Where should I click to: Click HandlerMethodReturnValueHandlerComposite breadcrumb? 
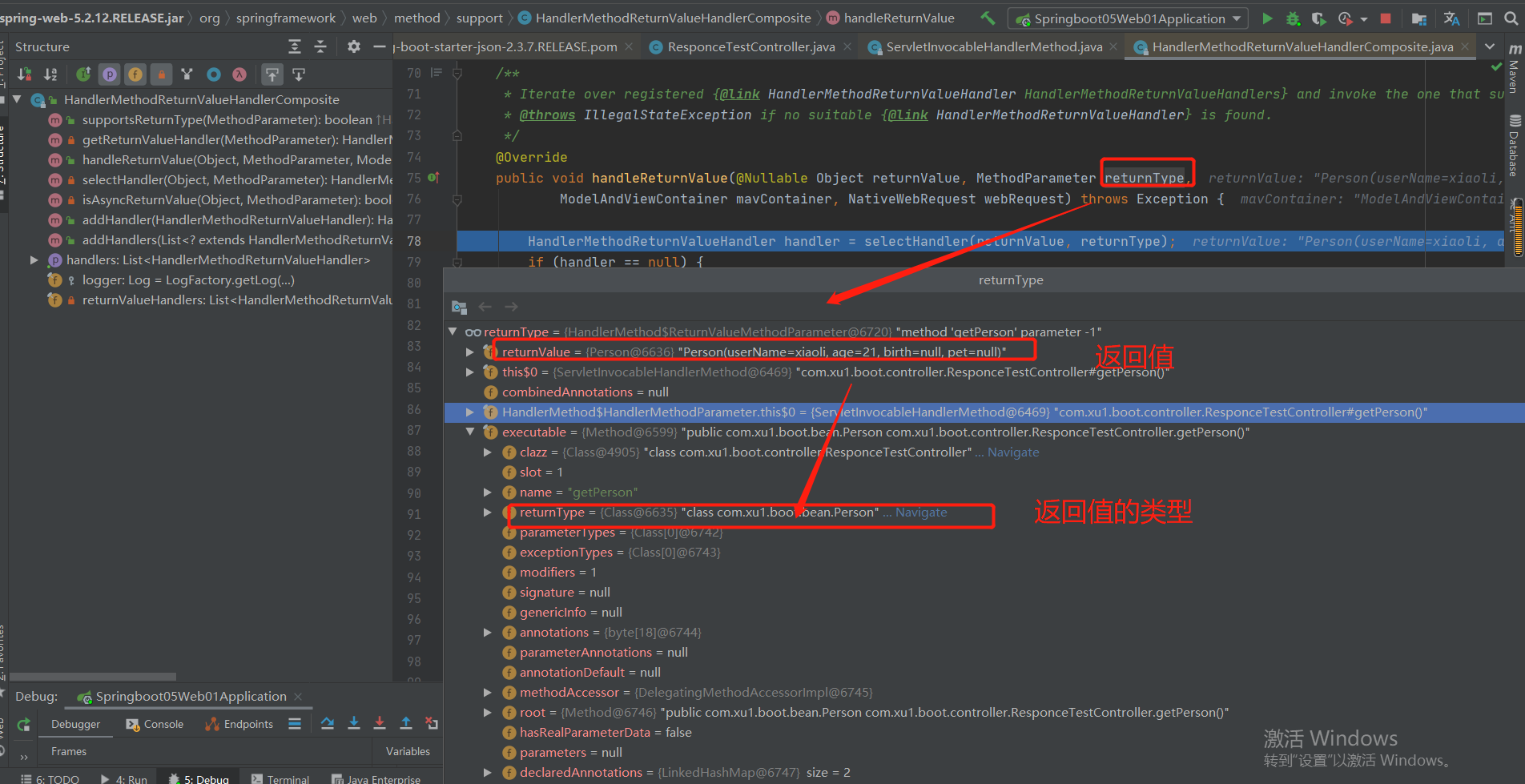click(673, 18)
